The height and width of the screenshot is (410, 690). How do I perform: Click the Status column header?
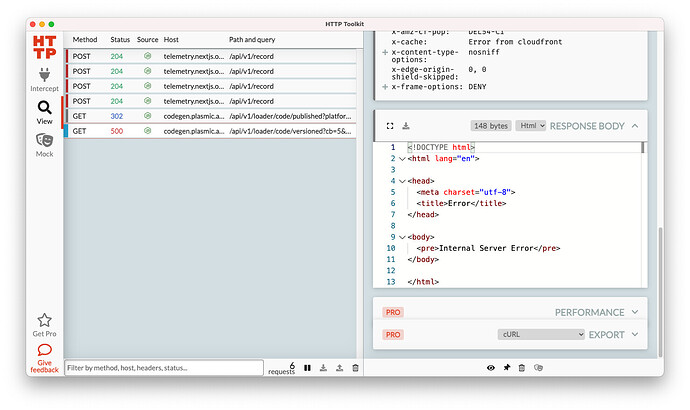[x=120, y=40]
